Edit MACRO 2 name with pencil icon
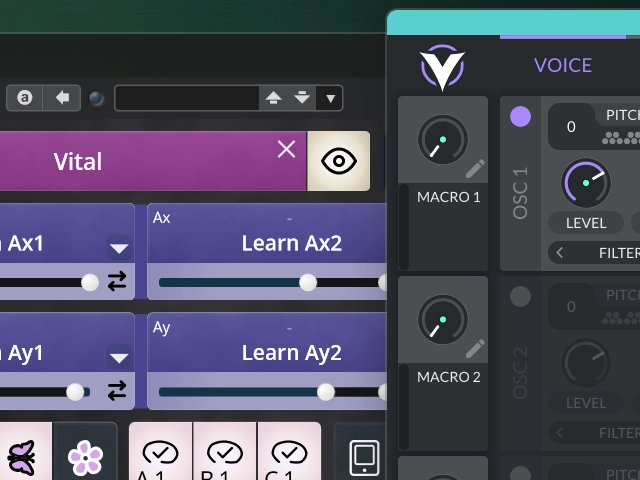The height and width of the screenshot is (480, 640). coord(475,349)
